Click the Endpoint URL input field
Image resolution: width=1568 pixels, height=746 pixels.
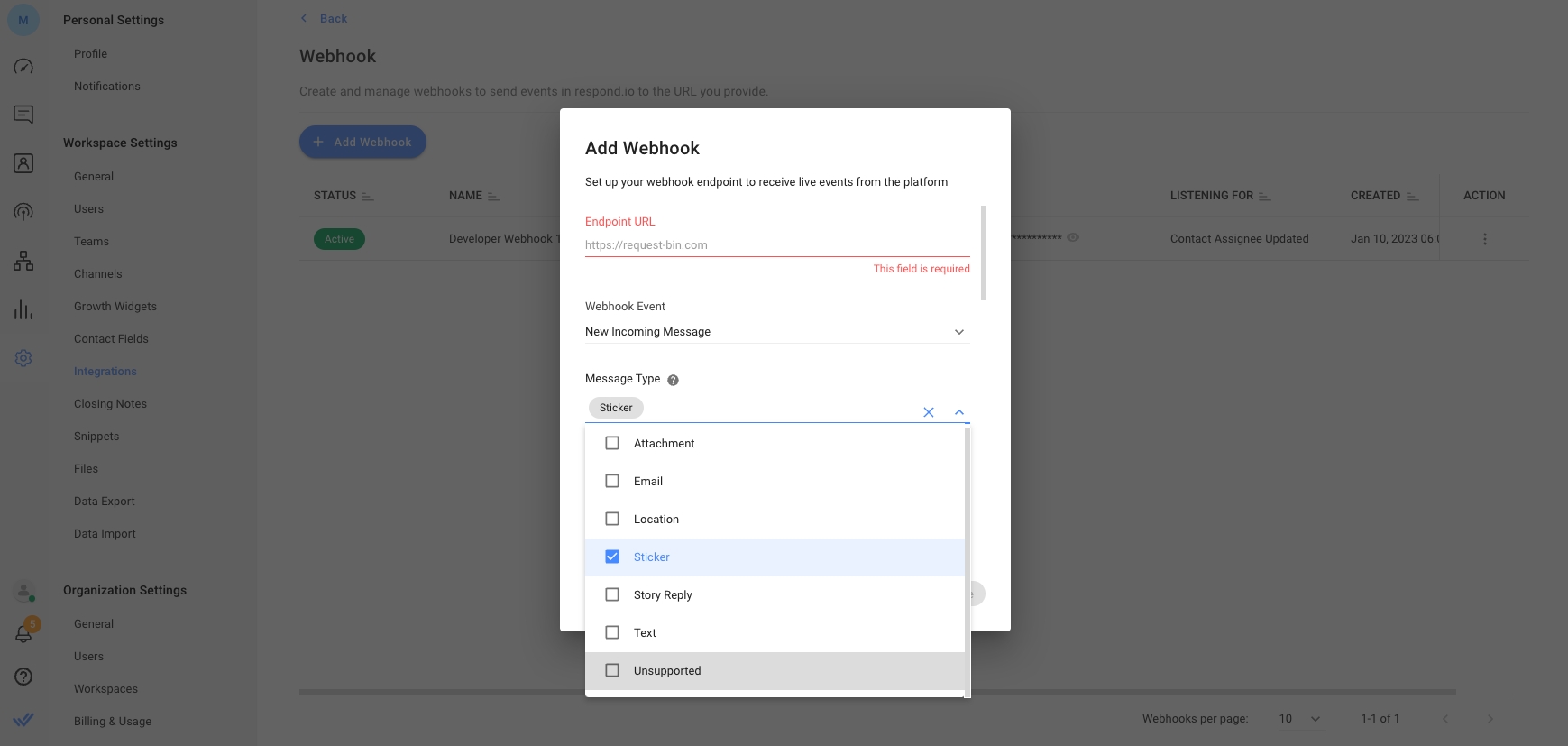click(776, 245)
